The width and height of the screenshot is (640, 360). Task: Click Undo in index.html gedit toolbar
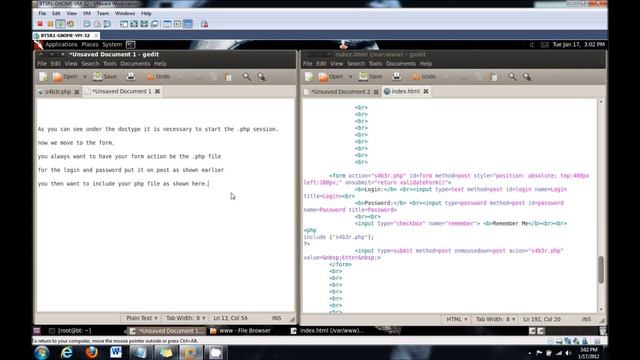(424, 76)
